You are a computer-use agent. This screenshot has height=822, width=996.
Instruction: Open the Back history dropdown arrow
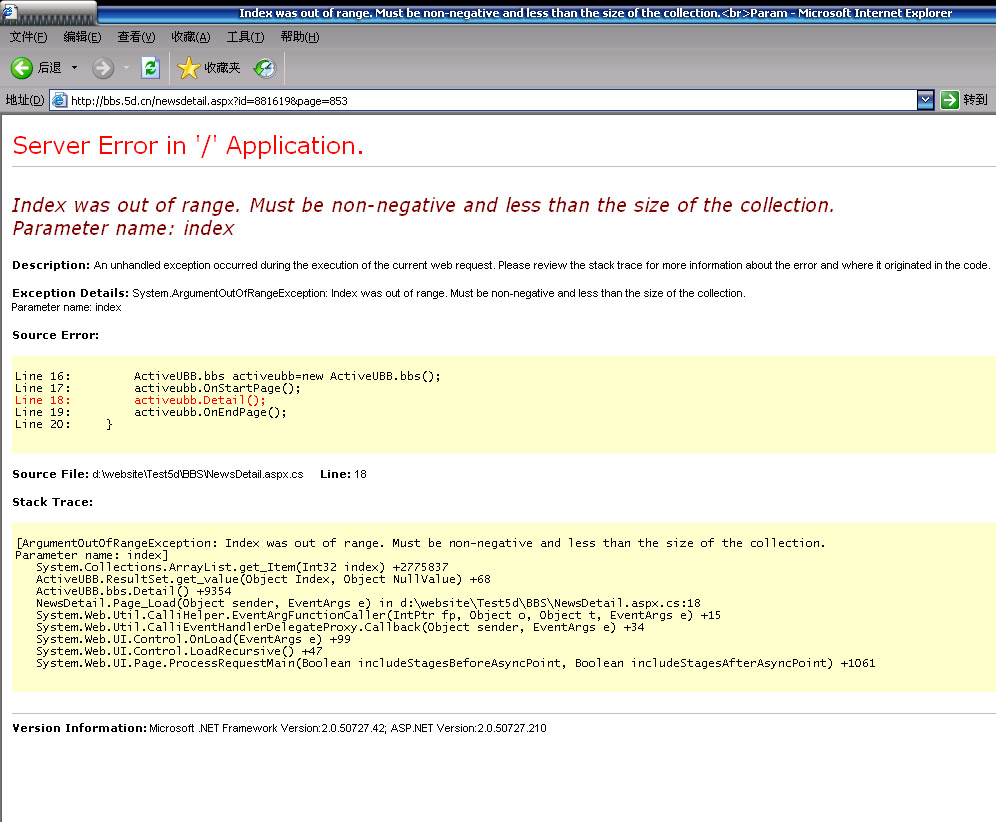tap(74, 67)
